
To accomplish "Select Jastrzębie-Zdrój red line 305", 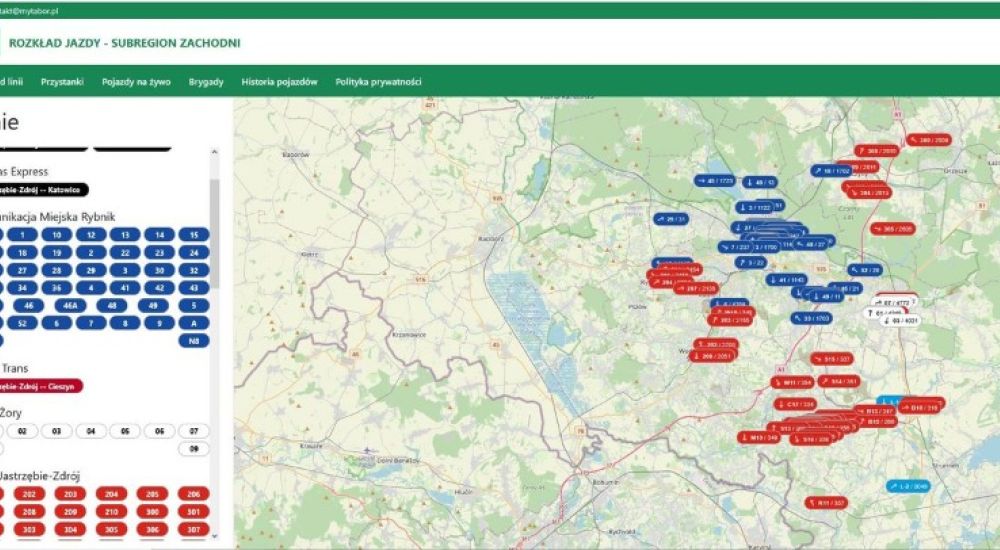I will tap(112, 530).
